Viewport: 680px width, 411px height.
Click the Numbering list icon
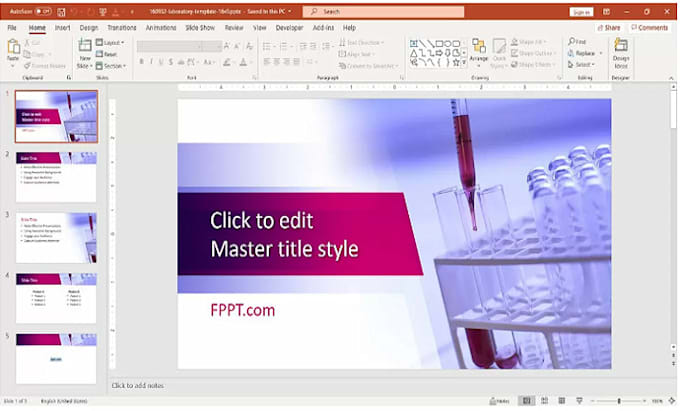[284, 46]
